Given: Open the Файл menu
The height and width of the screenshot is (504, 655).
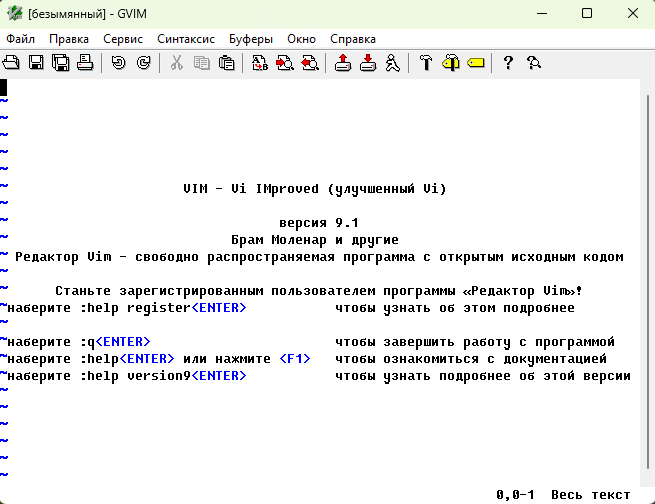Looking at the screenshot, I should click(x=20, y=39).
